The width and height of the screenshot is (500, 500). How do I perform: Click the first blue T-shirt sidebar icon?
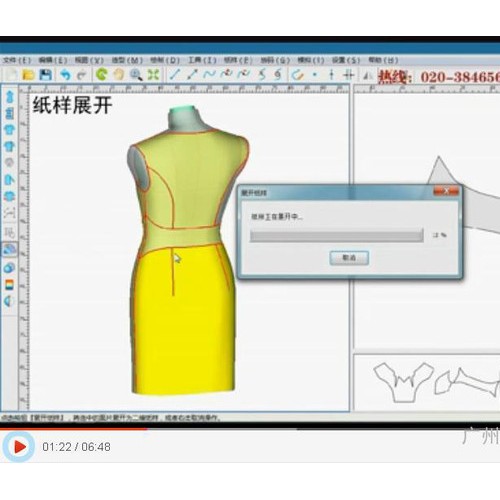(x=10, y=130)
